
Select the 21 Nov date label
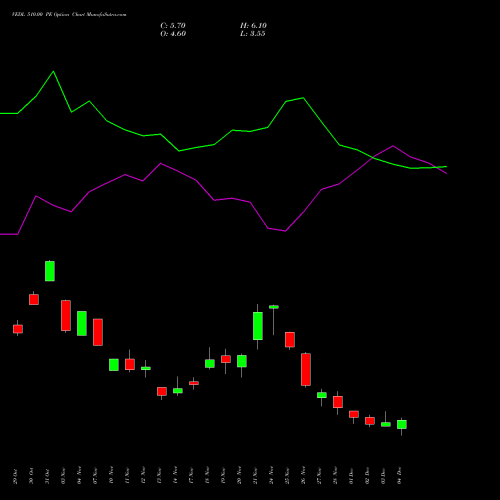(x=255, y=475)
